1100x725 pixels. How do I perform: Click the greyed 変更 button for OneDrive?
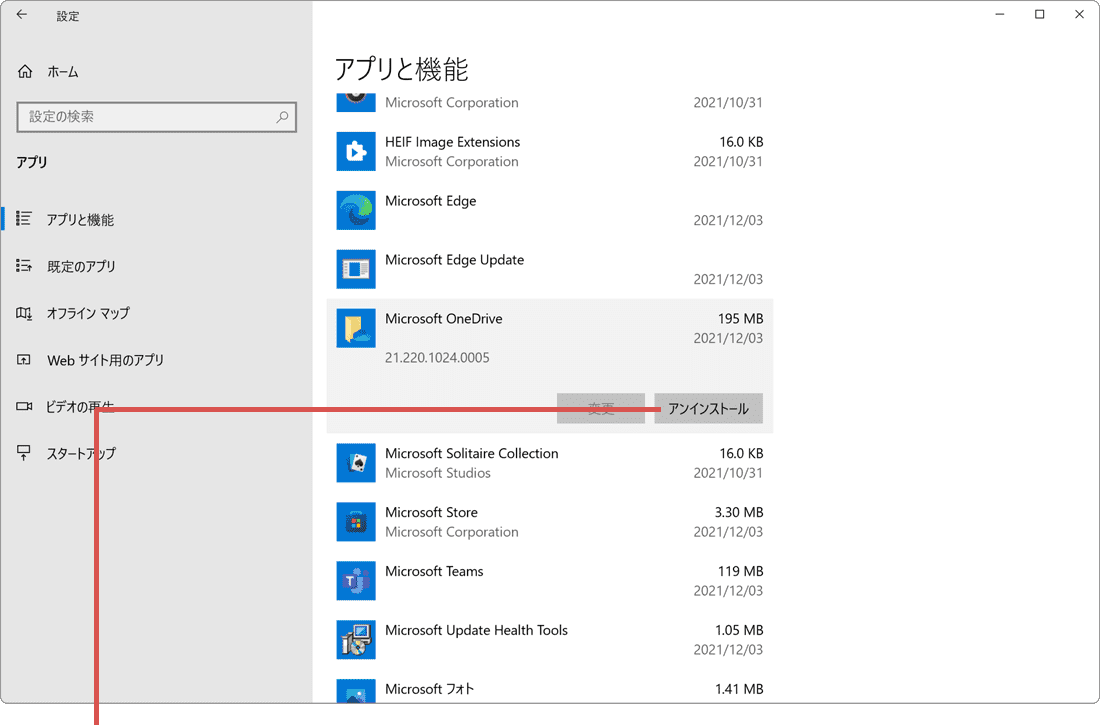coord(601,408)
